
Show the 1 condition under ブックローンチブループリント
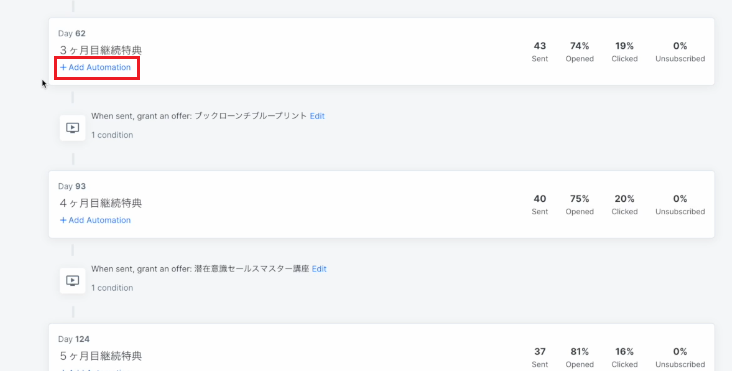(112, 135)
